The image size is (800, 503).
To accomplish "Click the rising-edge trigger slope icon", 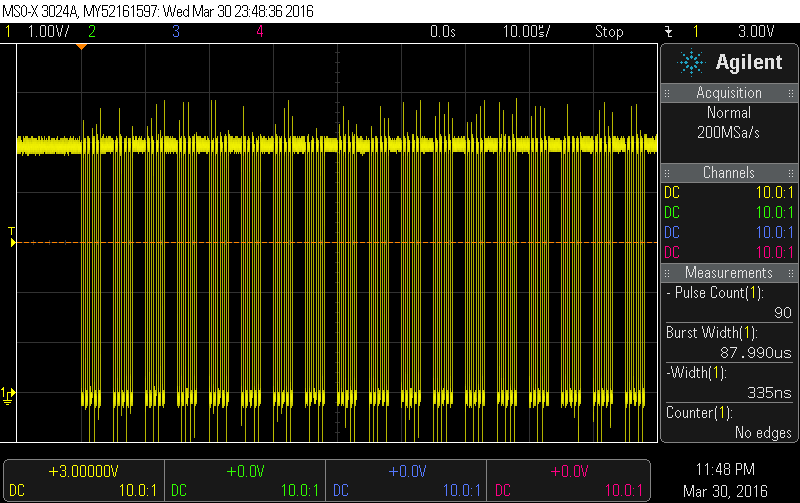I will [669, 31].
